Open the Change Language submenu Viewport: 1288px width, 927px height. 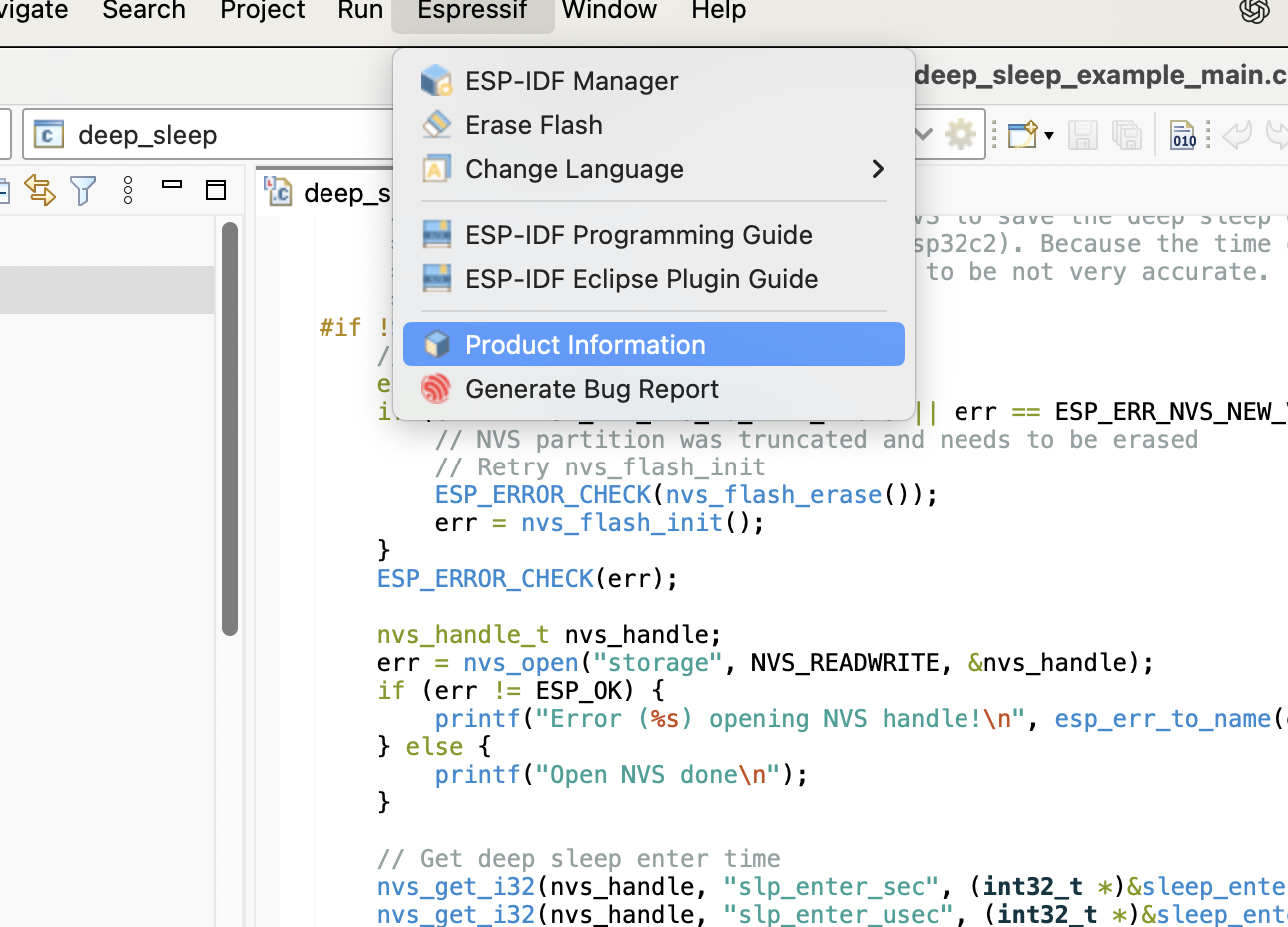(654, 169)
